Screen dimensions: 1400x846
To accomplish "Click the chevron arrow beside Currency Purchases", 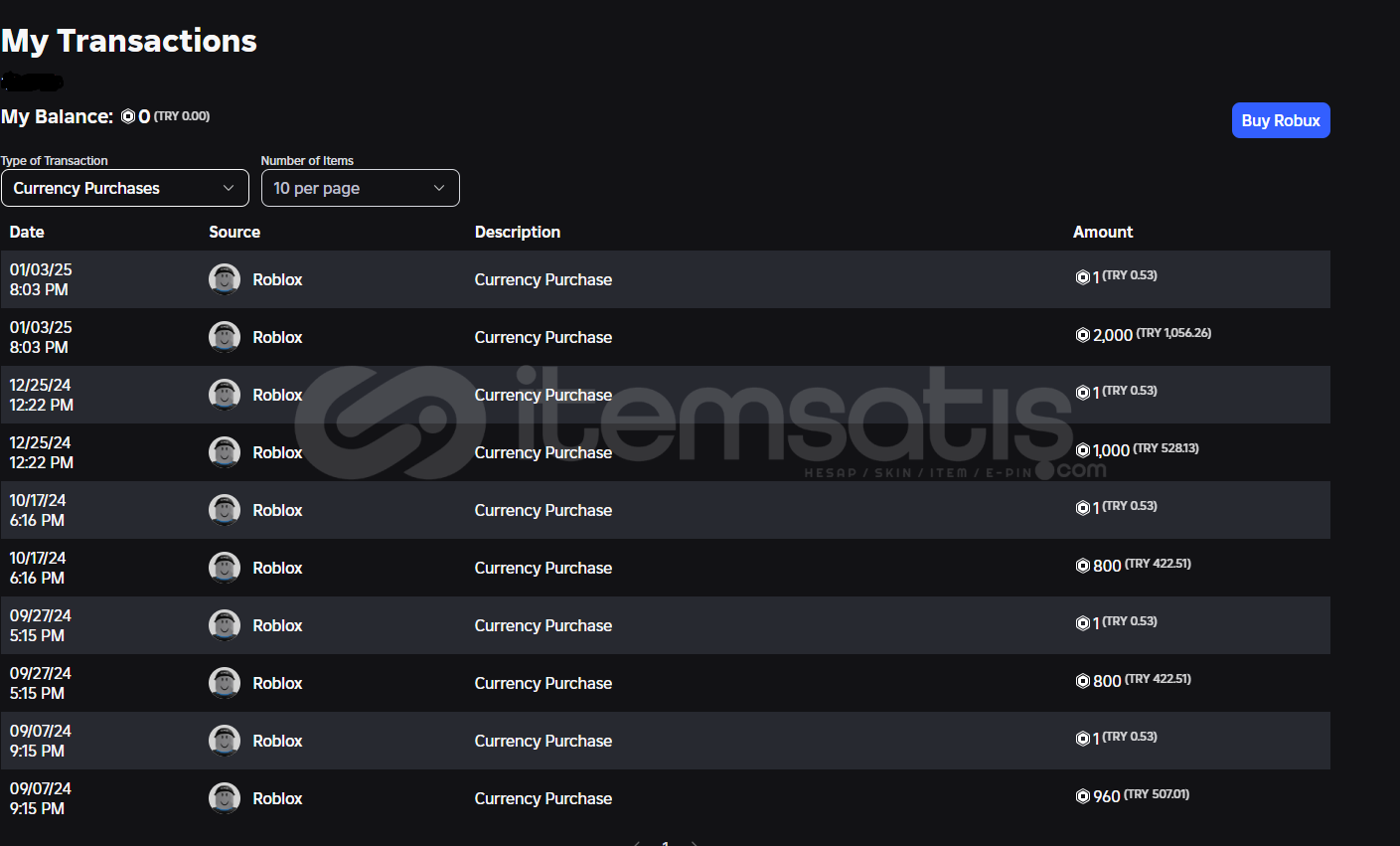I will (229, 188).
